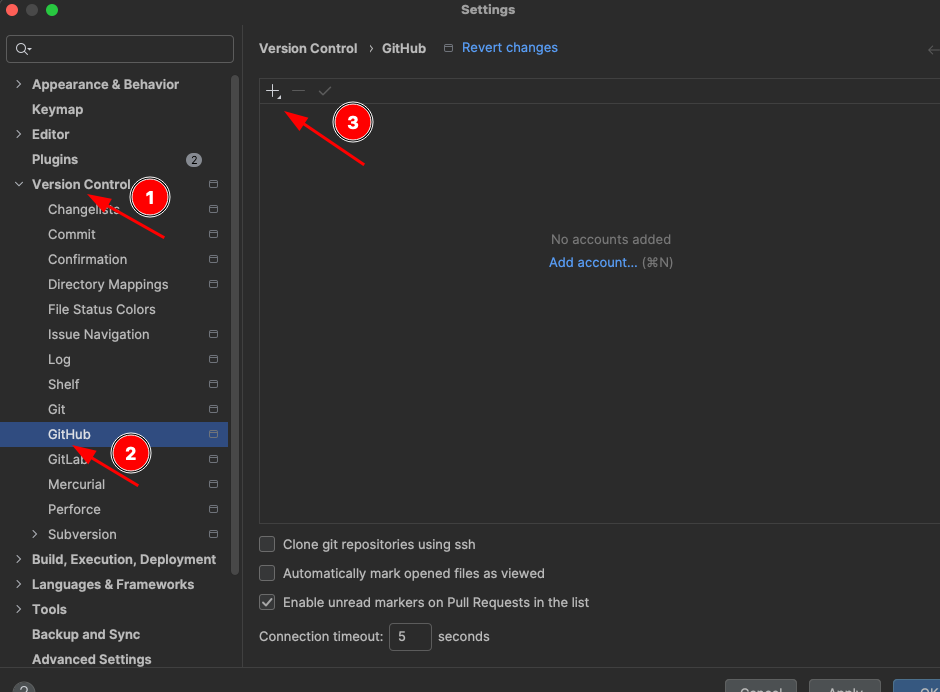Expand the Tools section
This screenshot has height=692, width=940.
click(x=19, y=609)
